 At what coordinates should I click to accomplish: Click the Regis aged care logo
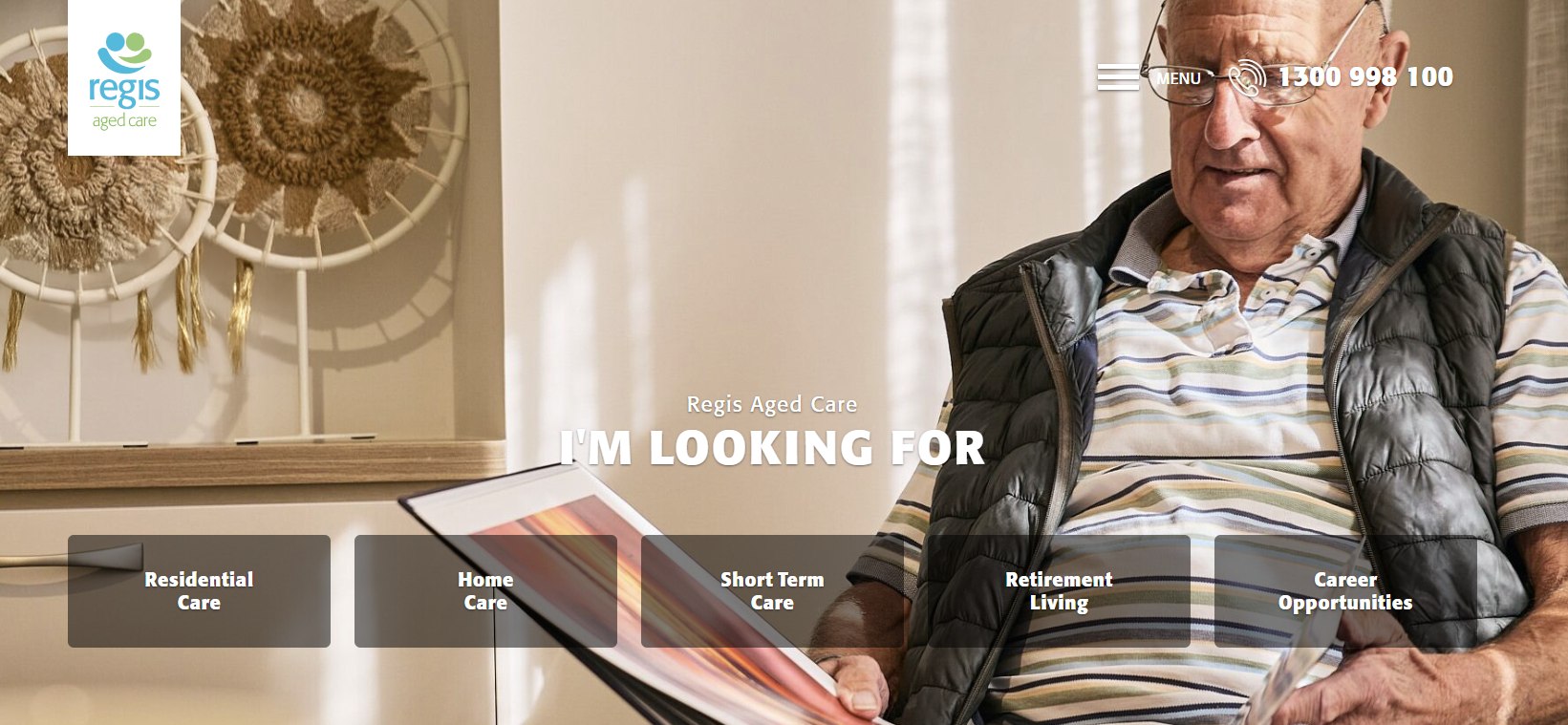pyautogui.click(x=124, y=77)
